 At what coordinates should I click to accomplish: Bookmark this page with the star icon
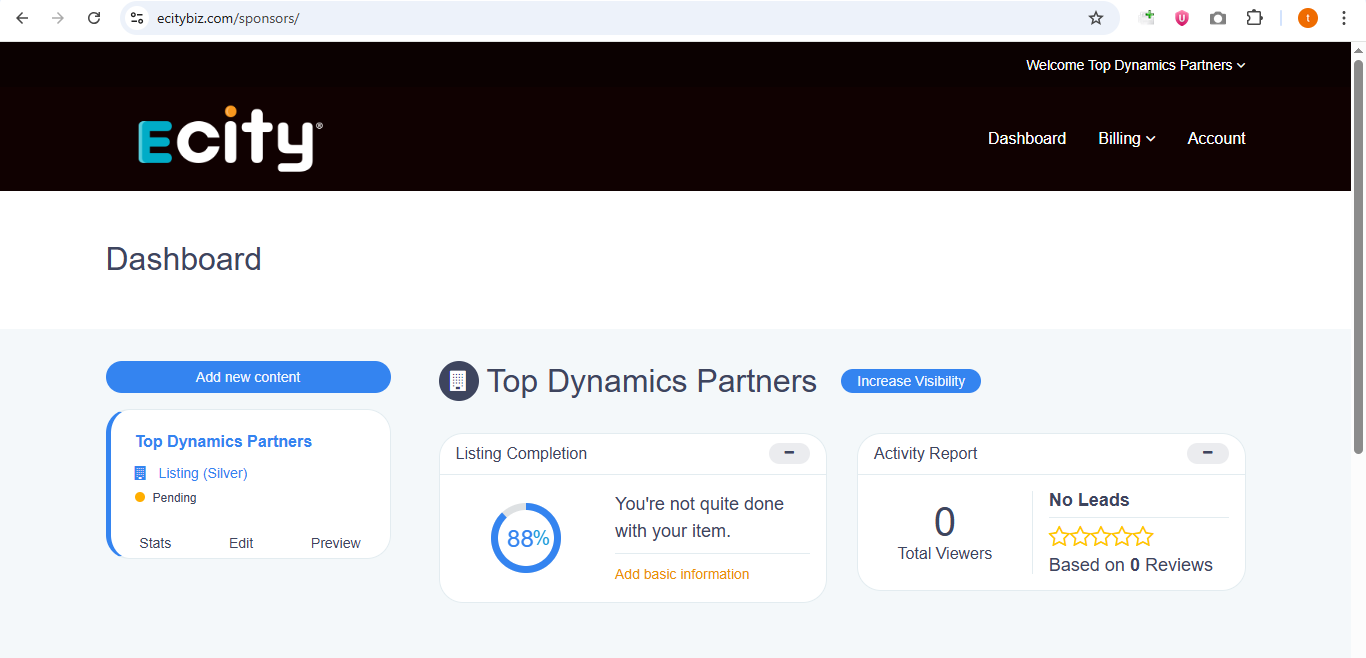(1096, 18)
